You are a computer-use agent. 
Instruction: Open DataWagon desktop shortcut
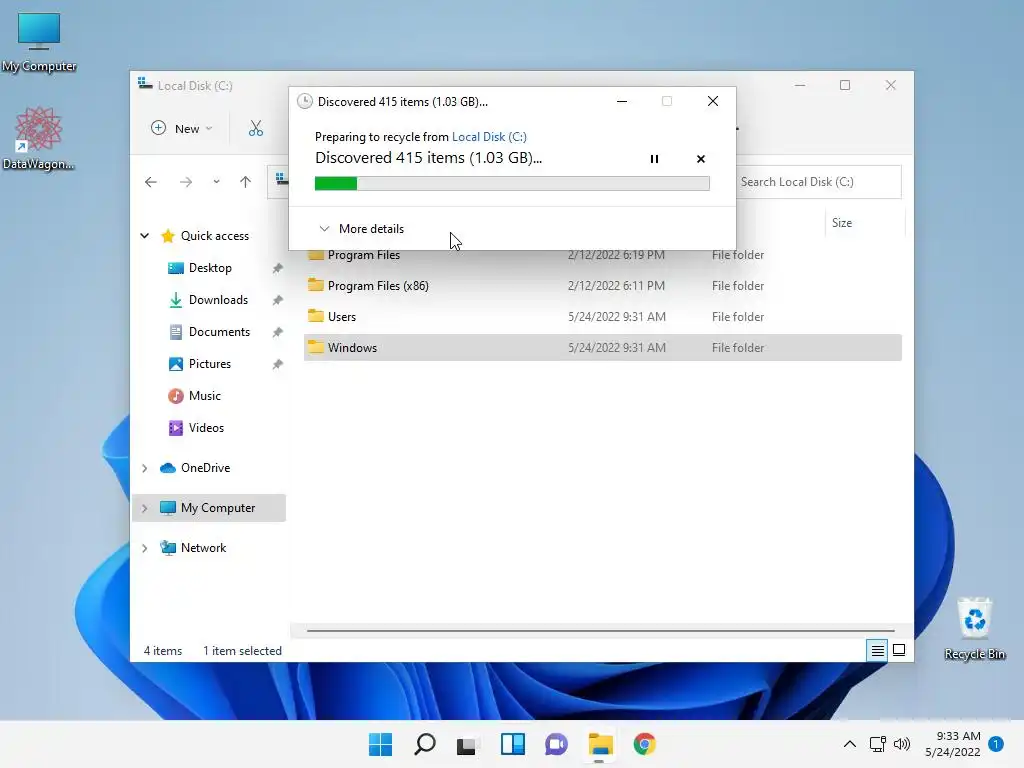[39, 138]
